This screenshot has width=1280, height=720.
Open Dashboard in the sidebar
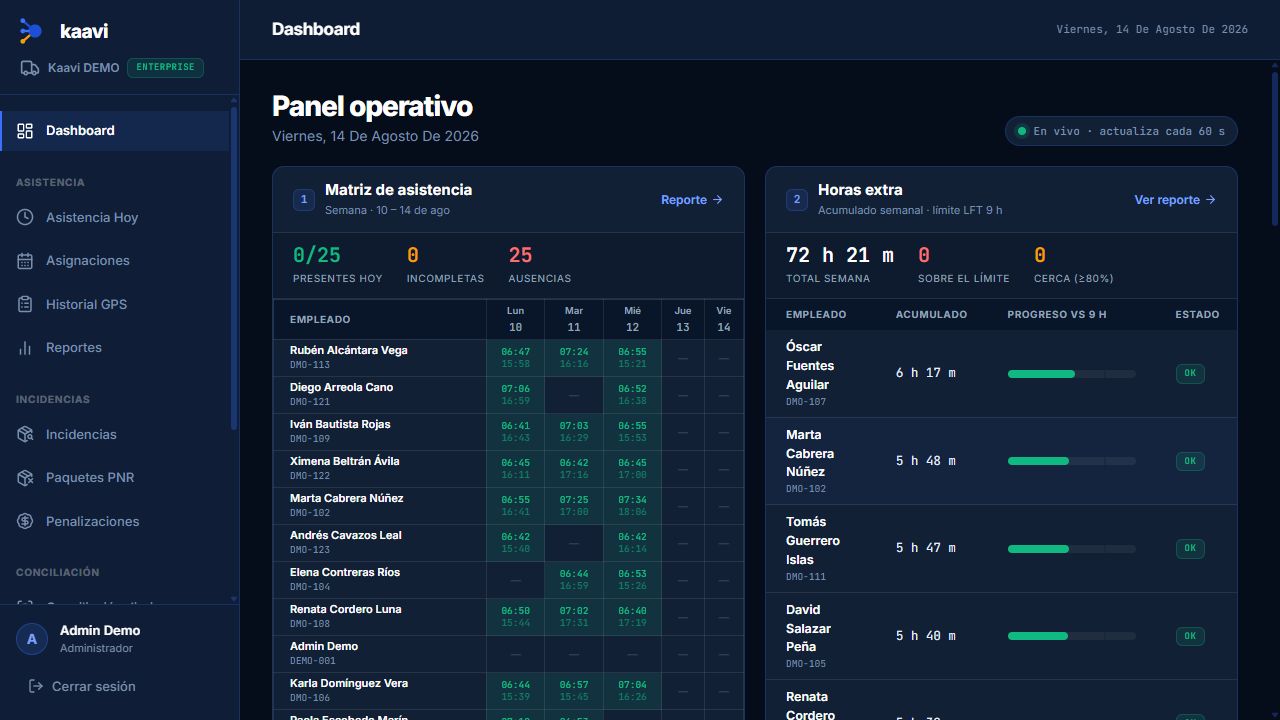point(115,131)
